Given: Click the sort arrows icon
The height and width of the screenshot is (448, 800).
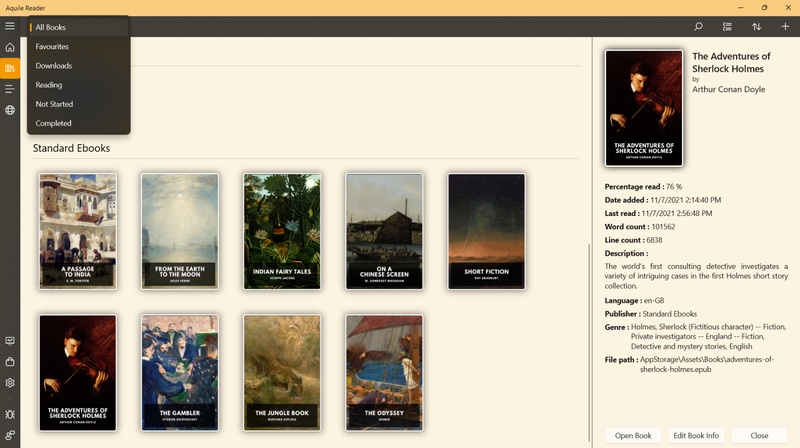Looking at the screenshot, I should click(x=756, y=26).
